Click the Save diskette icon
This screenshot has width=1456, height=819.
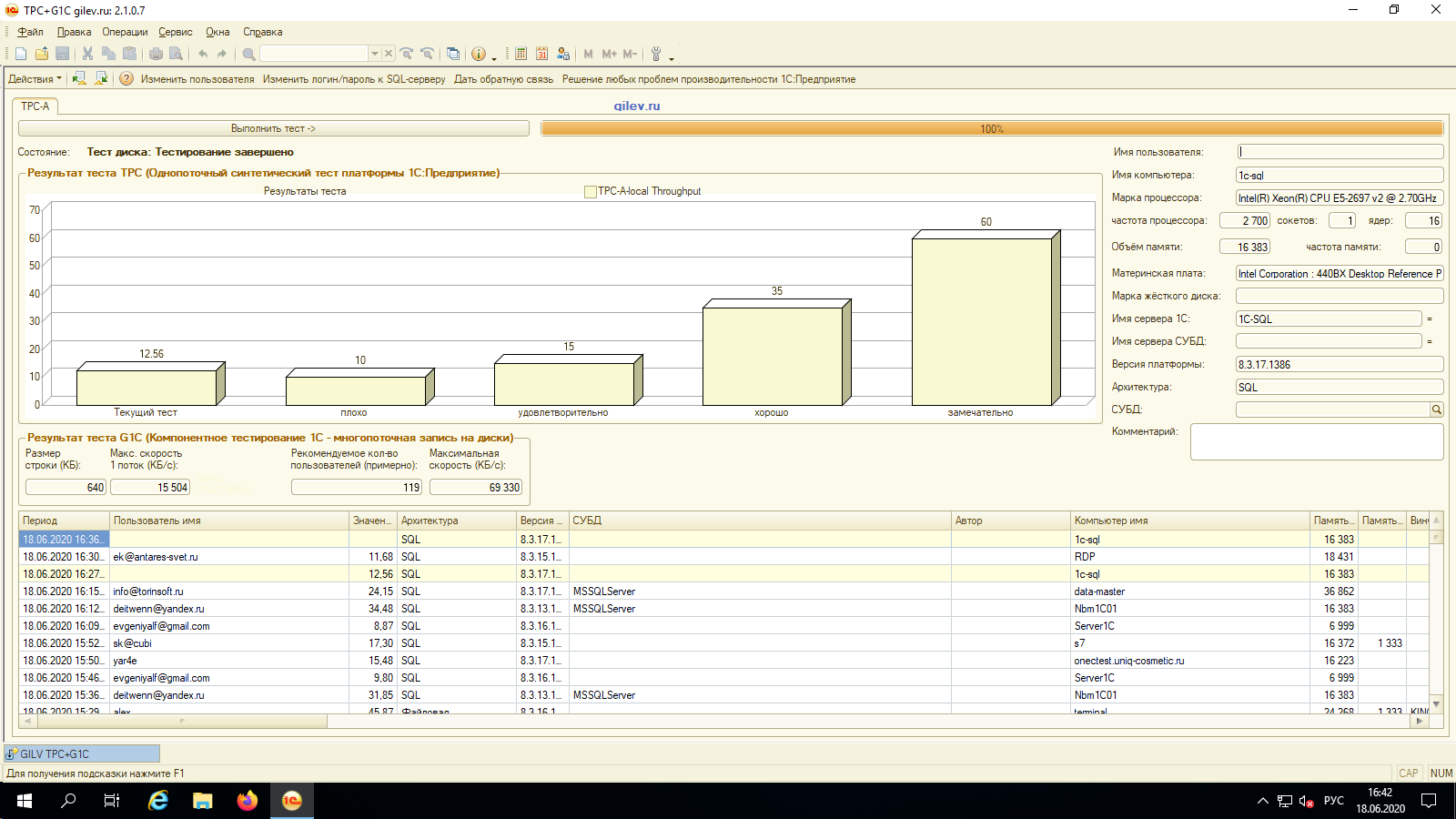coord(63,54)
